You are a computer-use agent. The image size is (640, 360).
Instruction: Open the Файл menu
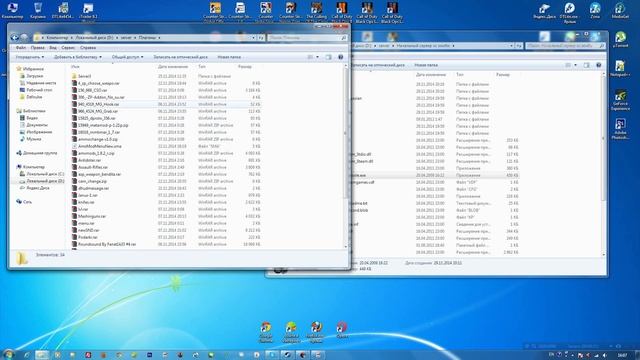pos(20,48)
